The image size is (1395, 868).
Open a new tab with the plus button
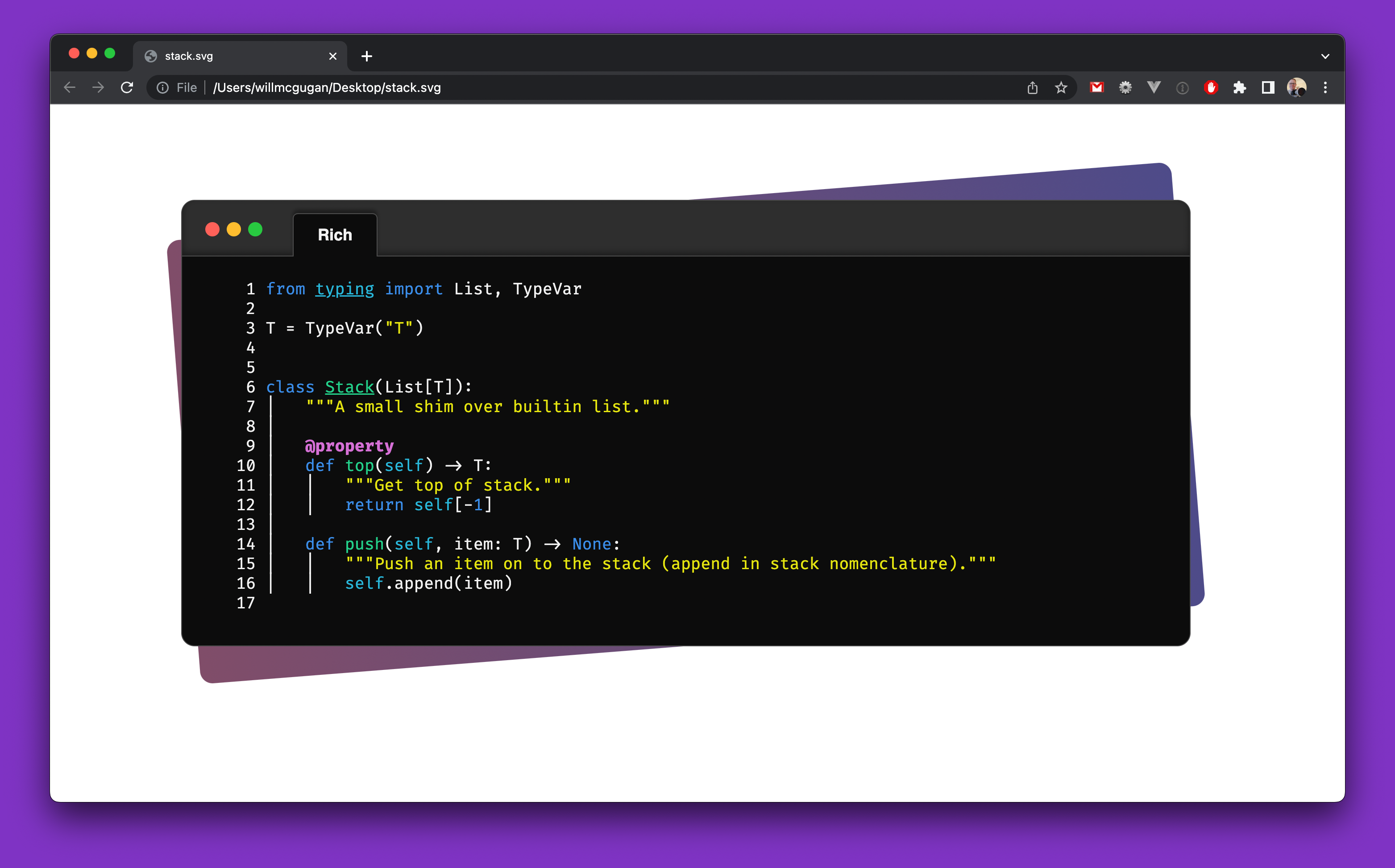pyautogui.click(x=367, y=56)
